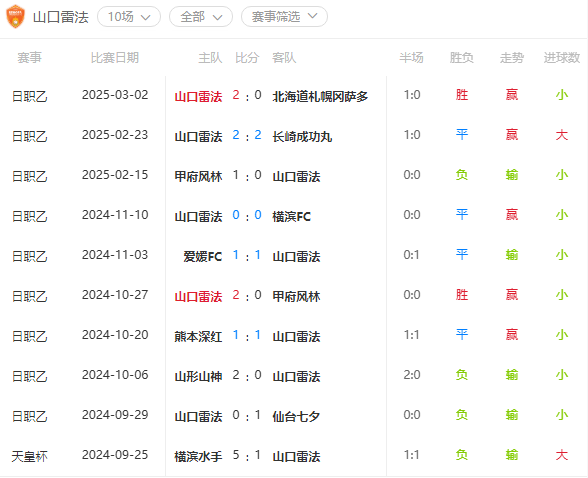The image size is (588, 478).
Task: Open the 横滨FC team page
Action: coord(291,216)
